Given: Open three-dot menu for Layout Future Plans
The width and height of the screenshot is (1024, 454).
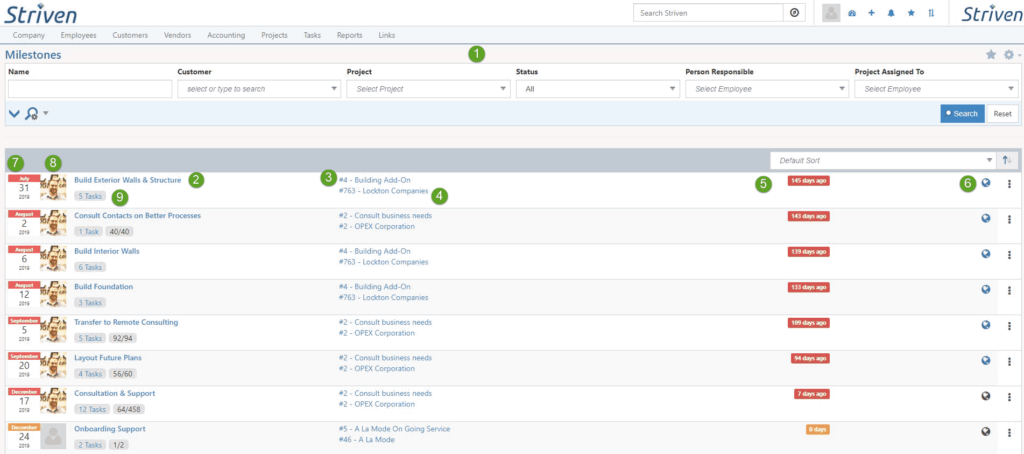Looking at the screenshot, I should 1009,361.
